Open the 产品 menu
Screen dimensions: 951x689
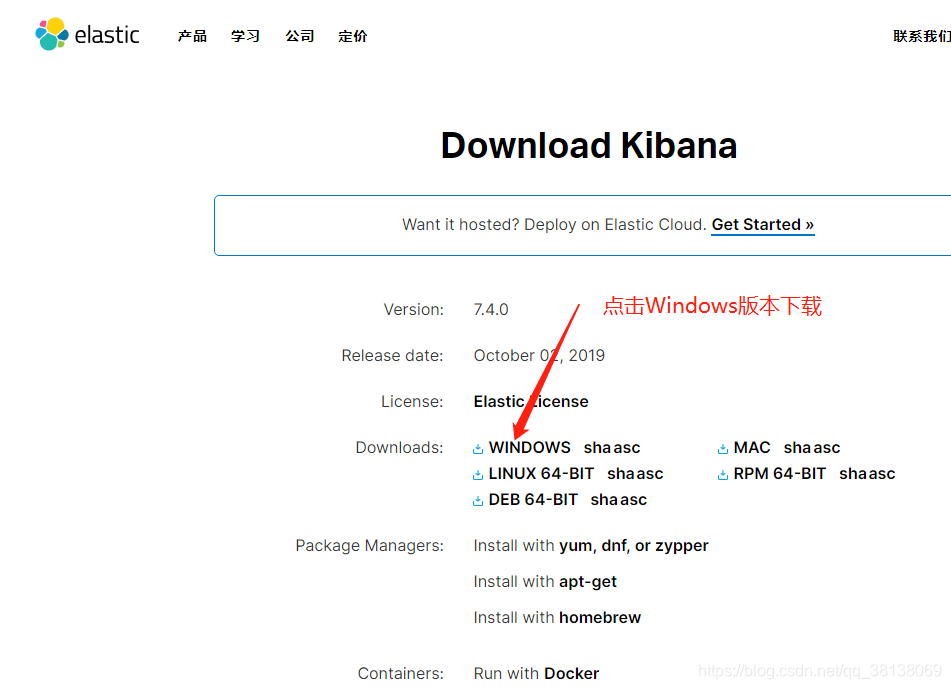pos(192,35)
